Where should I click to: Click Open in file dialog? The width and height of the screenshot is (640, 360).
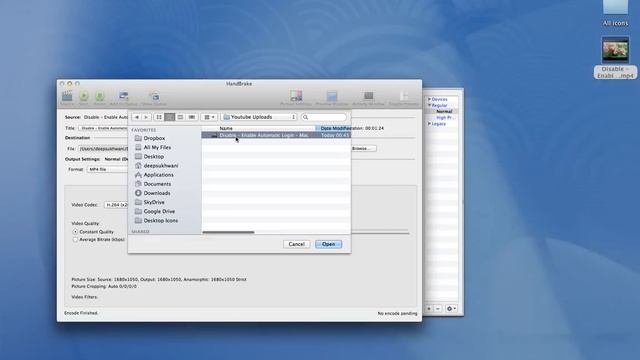(329, 244)
